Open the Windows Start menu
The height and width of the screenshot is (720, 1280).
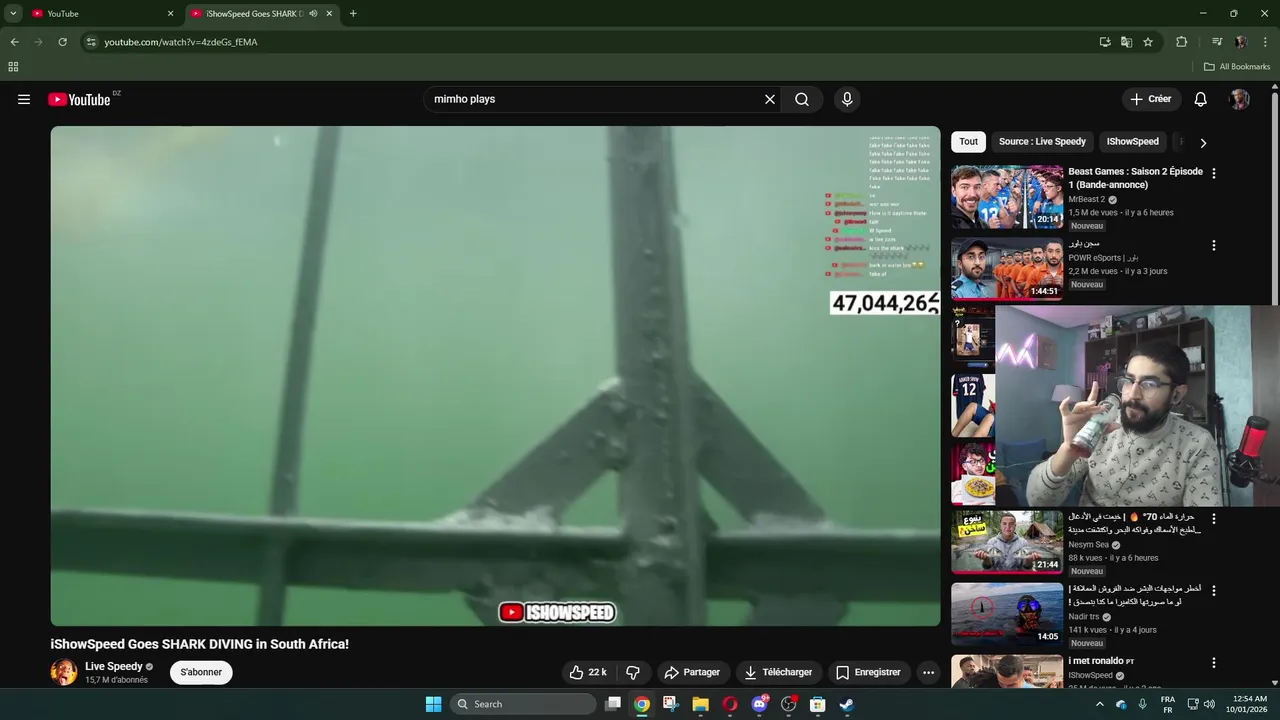433,704
